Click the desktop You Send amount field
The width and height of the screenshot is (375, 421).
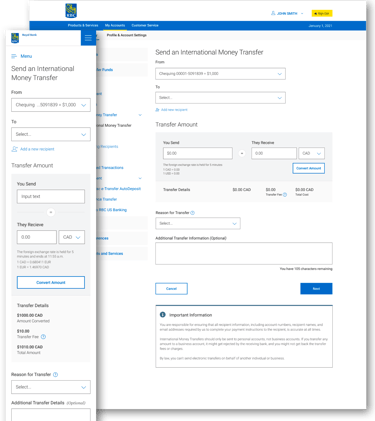click(198, 153)
